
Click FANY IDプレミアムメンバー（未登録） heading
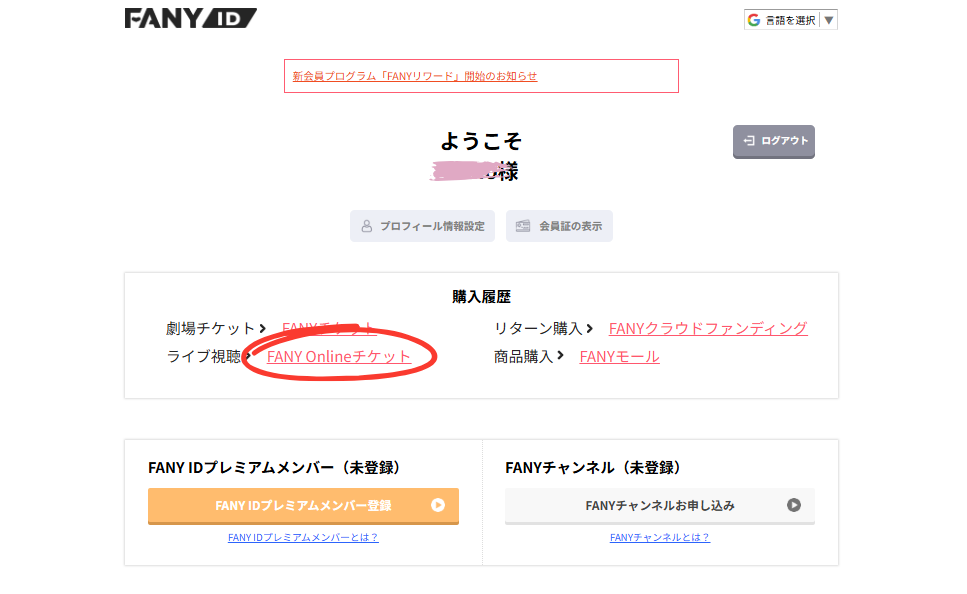coord(274,468)
